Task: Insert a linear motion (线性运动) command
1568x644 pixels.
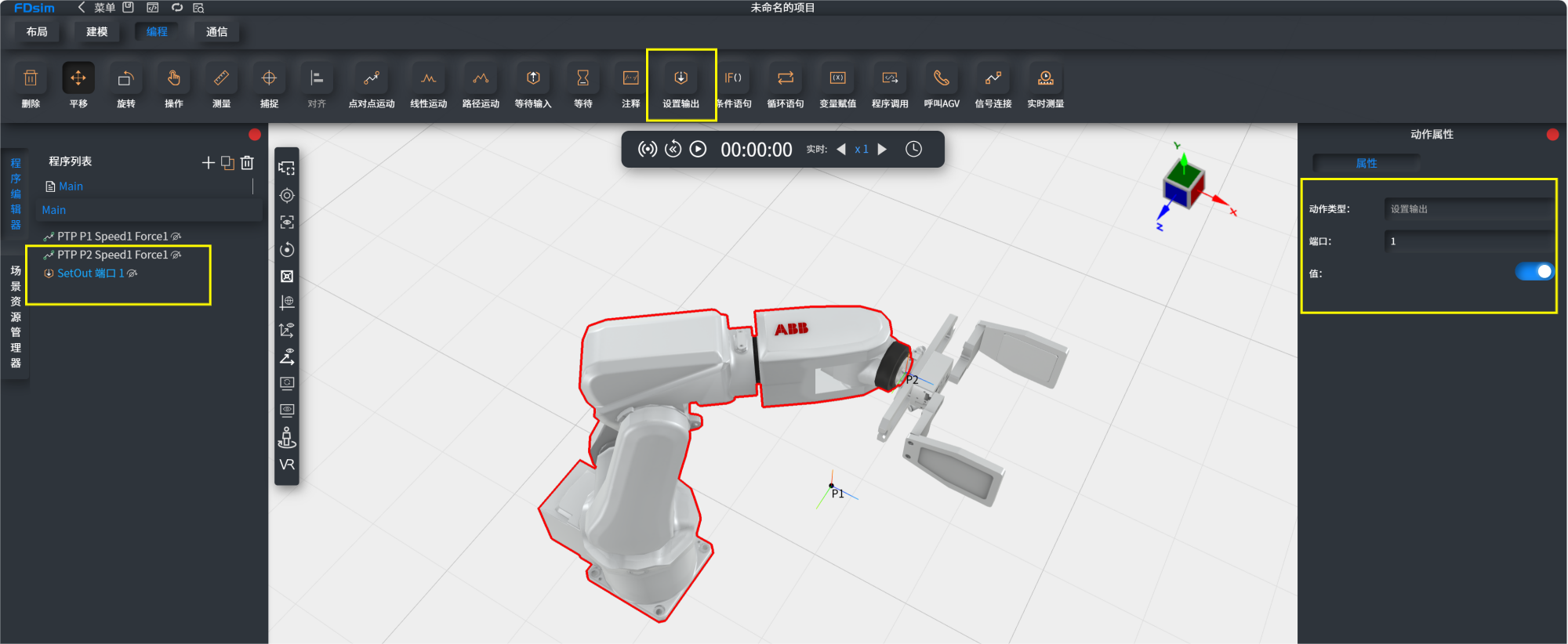Action: click(428, 85)
